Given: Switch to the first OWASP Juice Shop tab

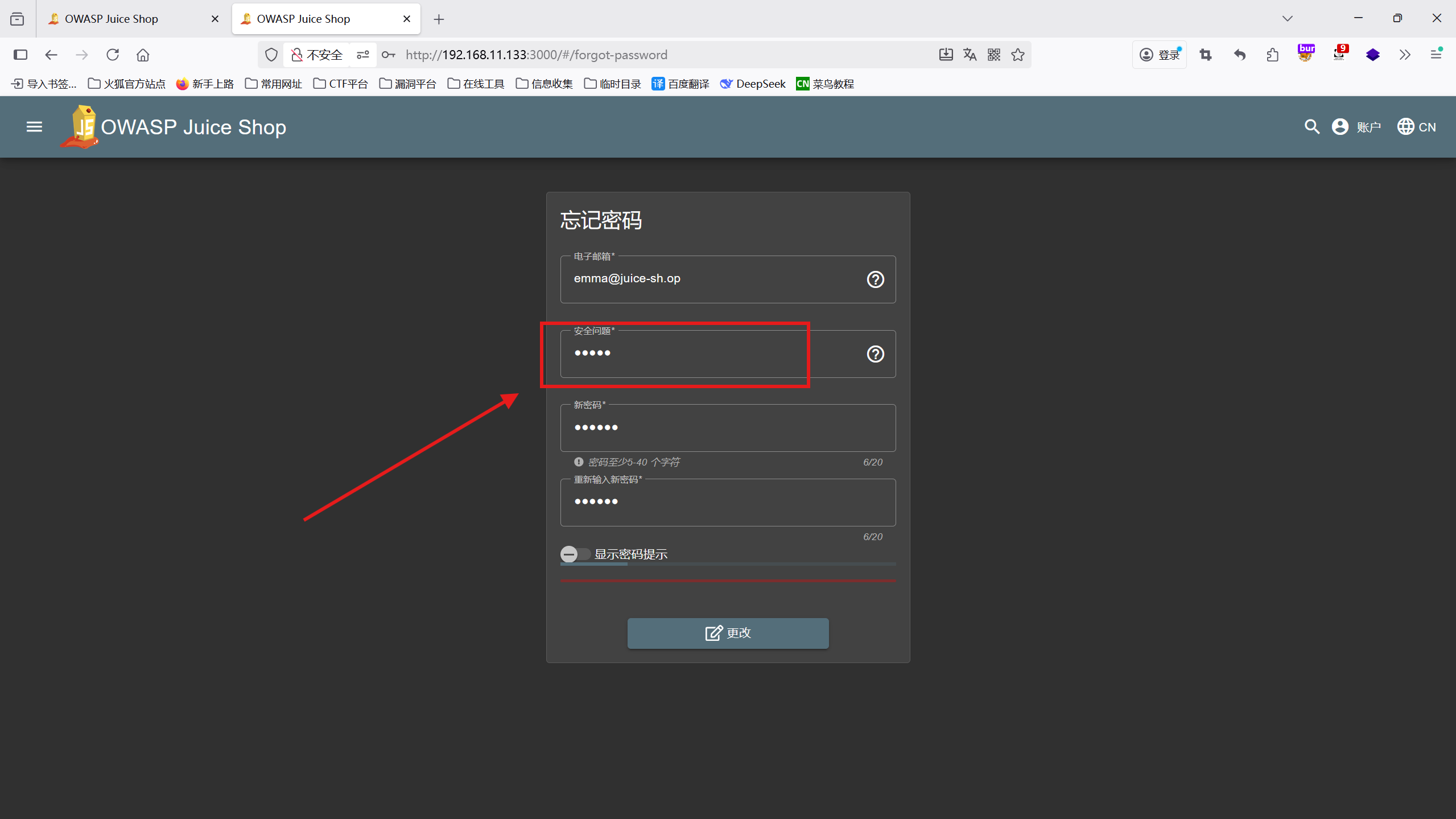Looking at the screenshot, I should pos(112,19).
